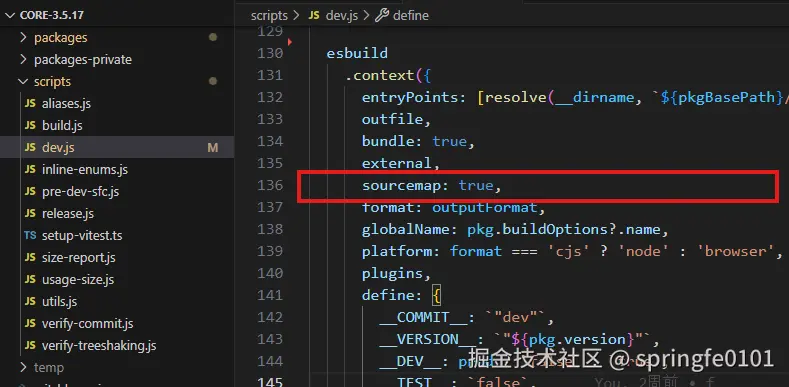
Task: Open usage-size.js file
Action: [77, 279]
